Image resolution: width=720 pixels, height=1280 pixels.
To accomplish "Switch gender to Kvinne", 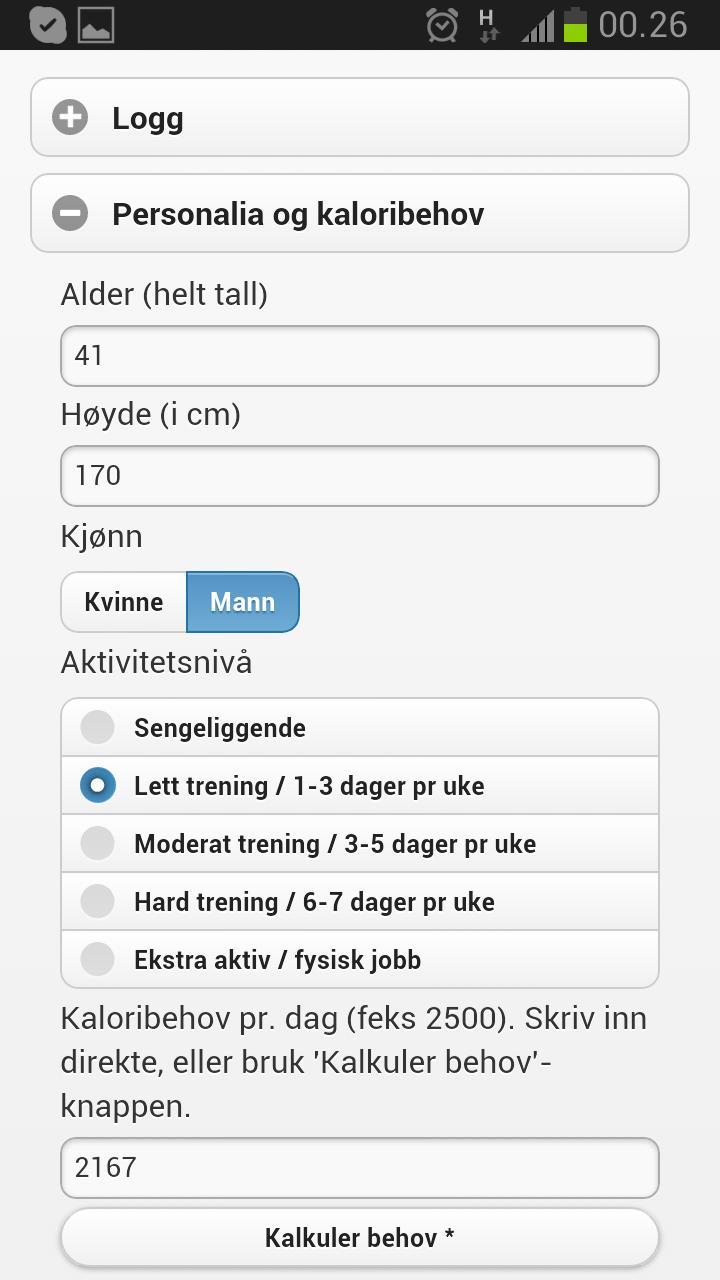I will point(123,601).
